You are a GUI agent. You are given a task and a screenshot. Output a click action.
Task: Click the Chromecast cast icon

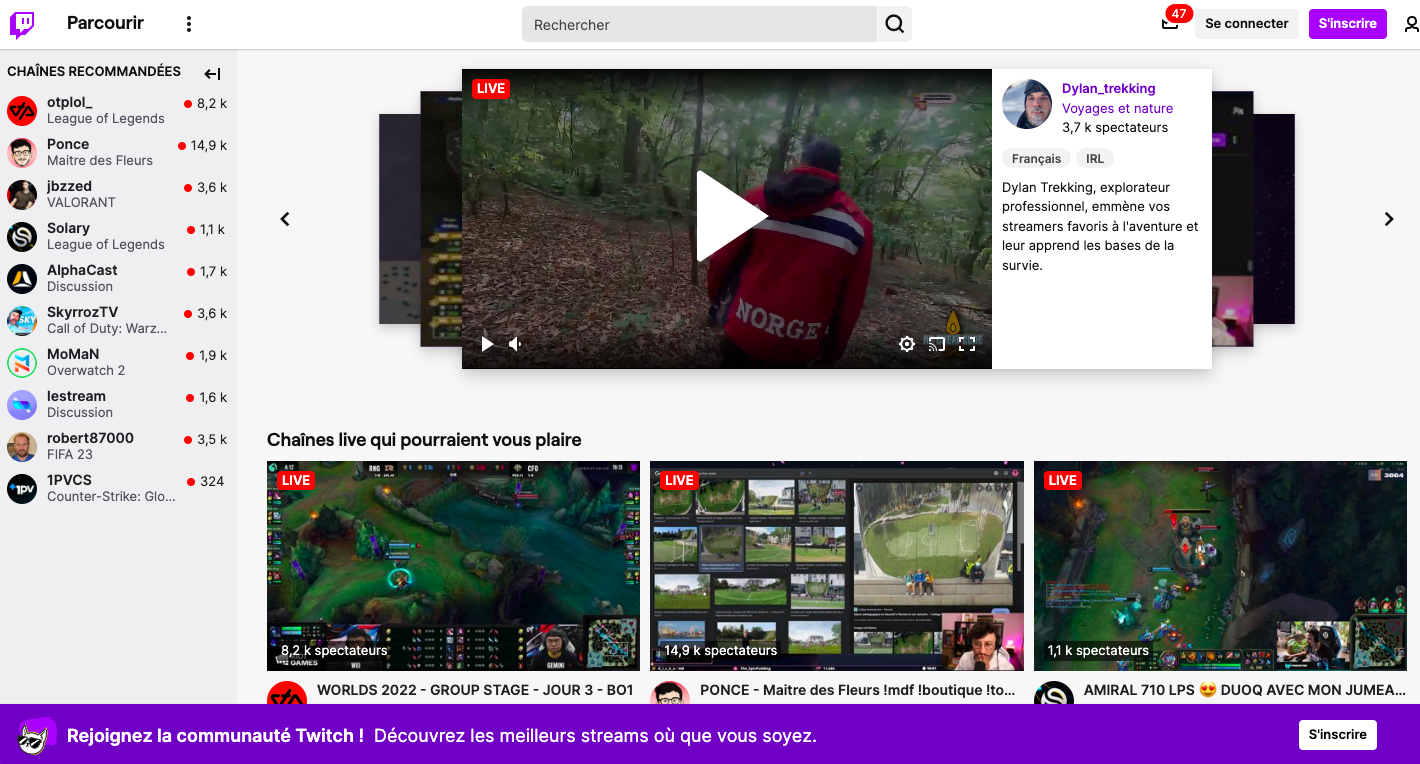tap(937, 344)
